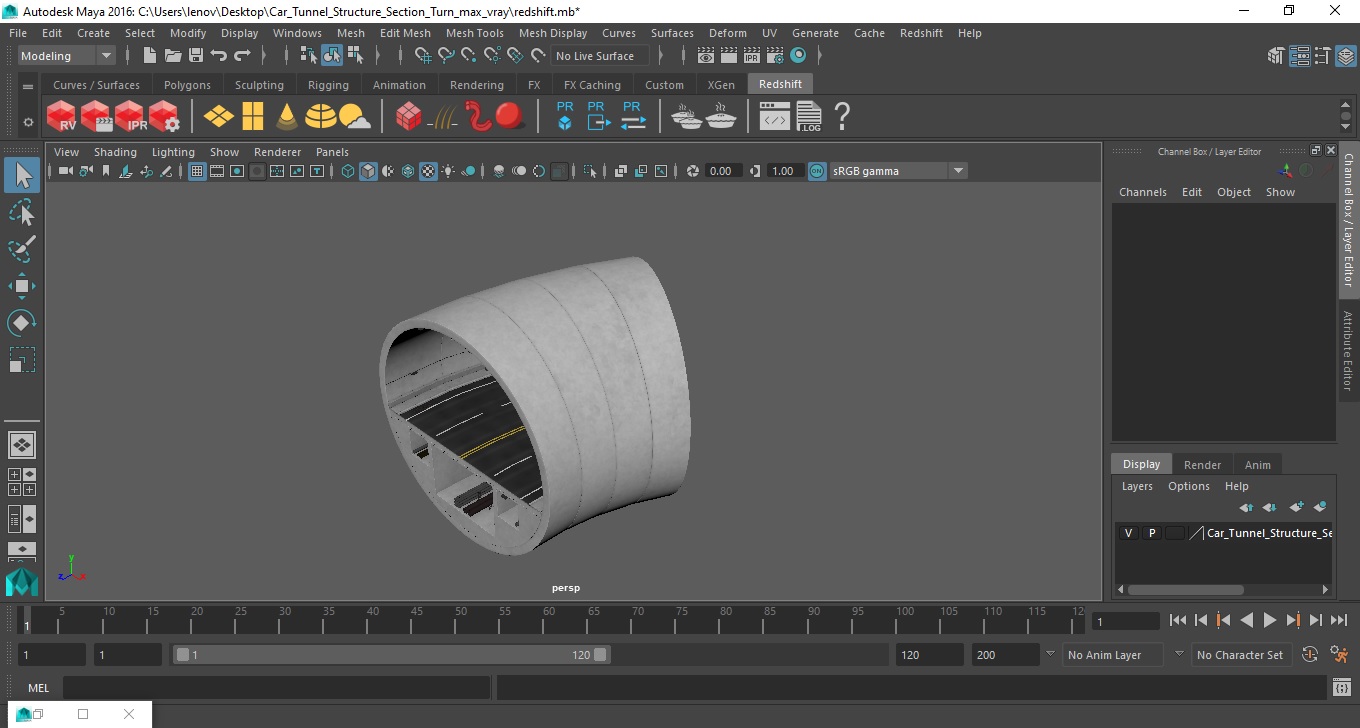The image size is (1360, 728).
Task: Toggle viewport grid display
Action: coord(197,171)
